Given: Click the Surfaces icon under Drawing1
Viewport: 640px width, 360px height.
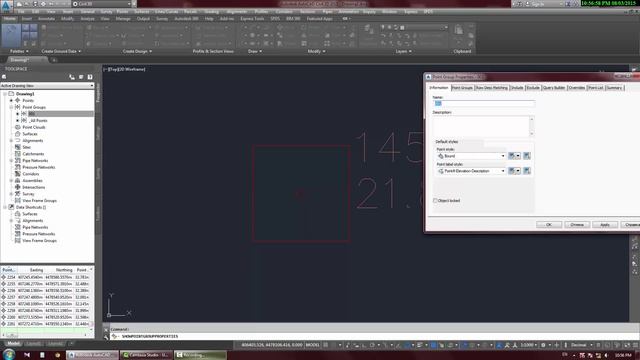Looking at the screenshot, I should click(x=18, y=134).
